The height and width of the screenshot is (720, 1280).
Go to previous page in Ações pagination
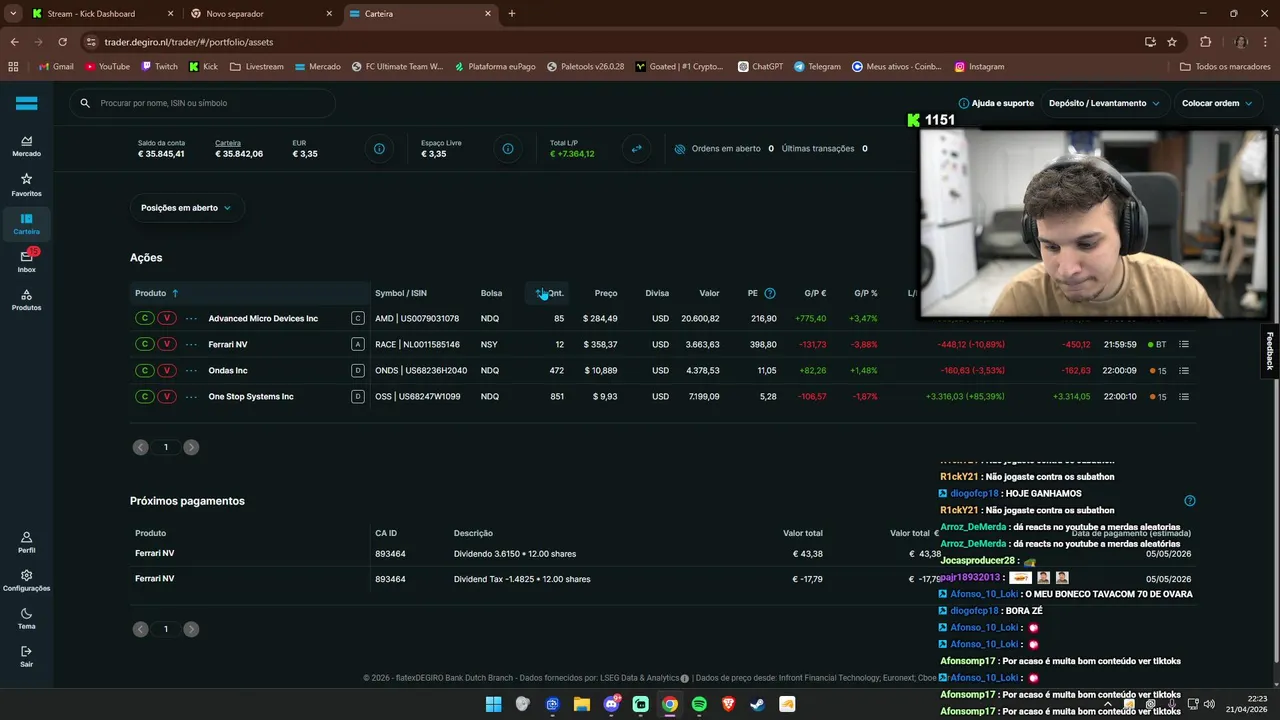point(141,447)
